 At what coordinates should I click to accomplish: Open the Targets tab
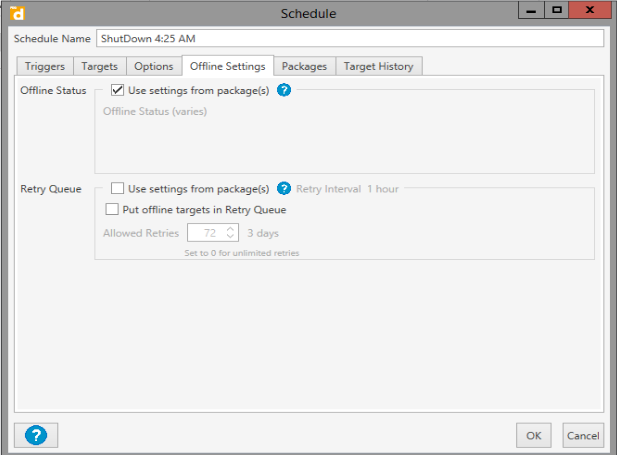point(100,66)
